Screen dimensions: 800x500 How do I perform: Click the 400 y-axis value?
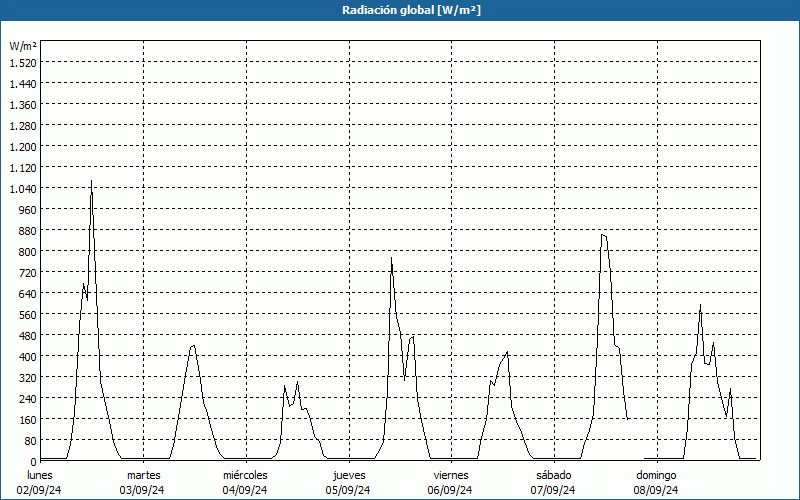(27, 357)
